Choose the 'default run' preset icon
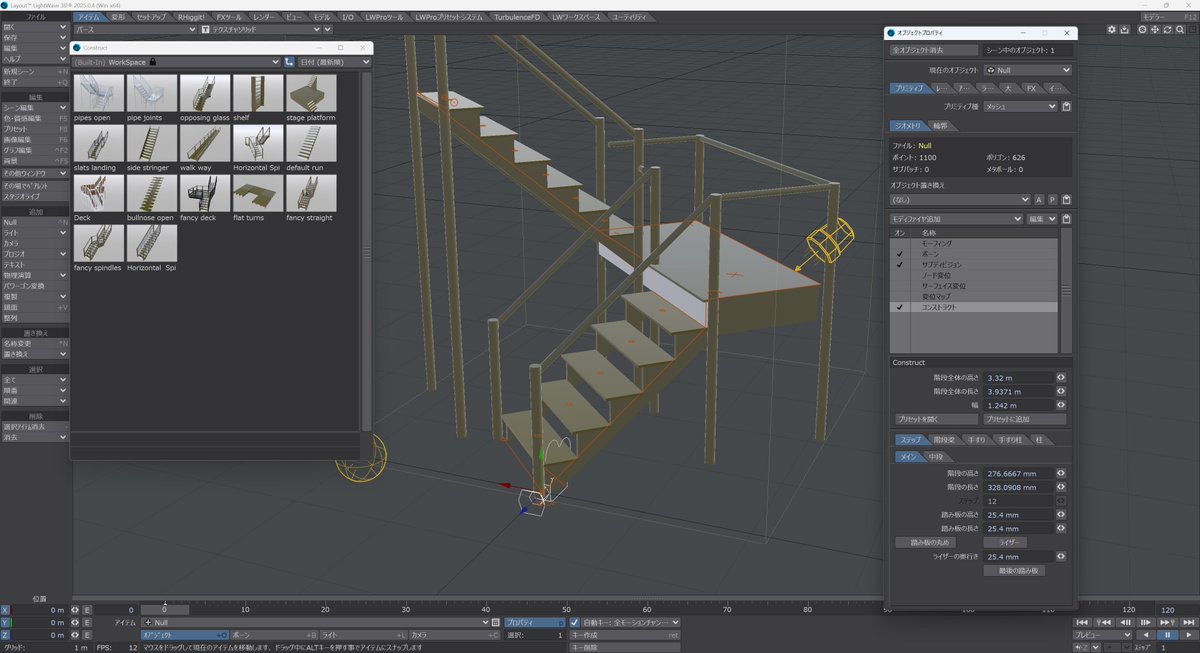This screenshot has width=1200, height=653. coord(311,143)
